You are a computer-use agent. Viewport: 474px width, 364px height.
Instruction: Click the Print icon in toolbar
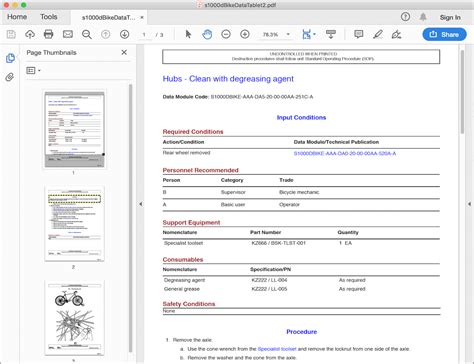coord(49,34)
